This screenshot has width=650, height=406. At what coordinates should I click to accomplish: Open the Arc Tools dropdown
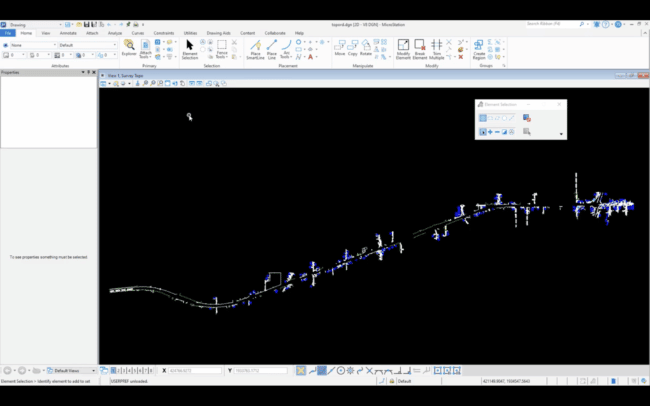pyautogui.click(x=286, y=49)
